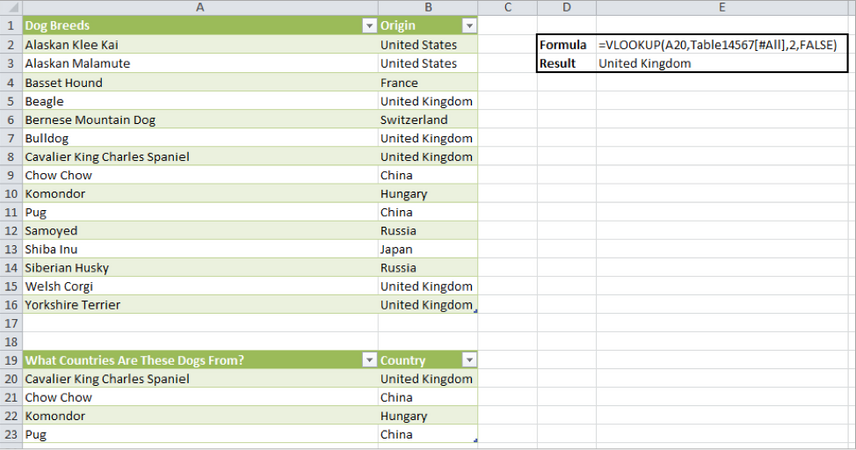Click the select-all corner of the sheet
856x450 pixels.
(11, 7)
